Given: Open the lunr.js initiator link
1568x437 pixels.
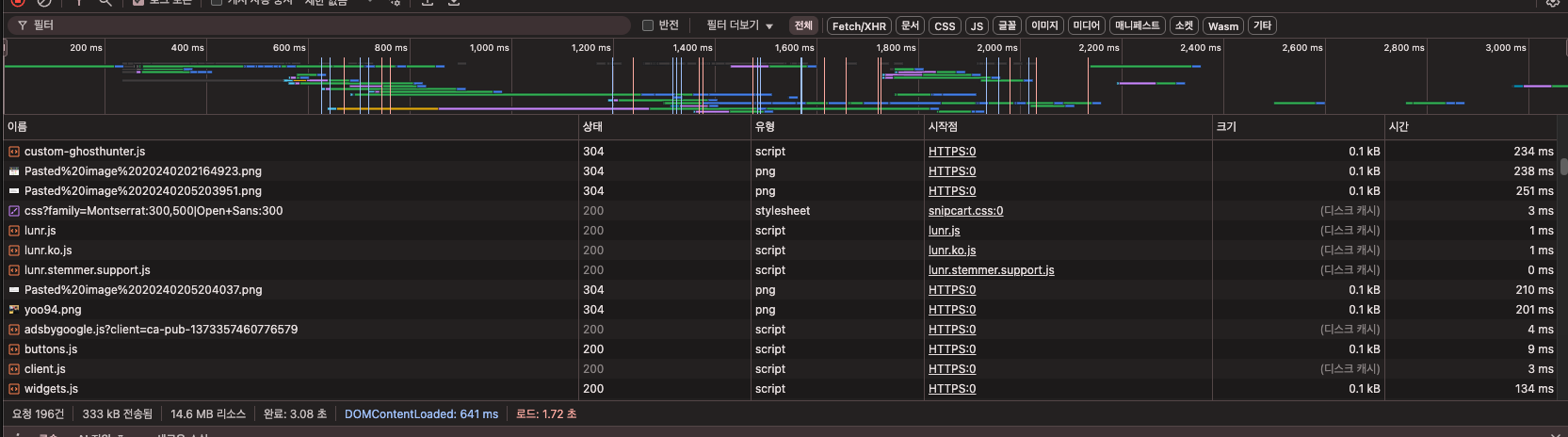Looking at the screenshot, I should click(x=945, y=231).
